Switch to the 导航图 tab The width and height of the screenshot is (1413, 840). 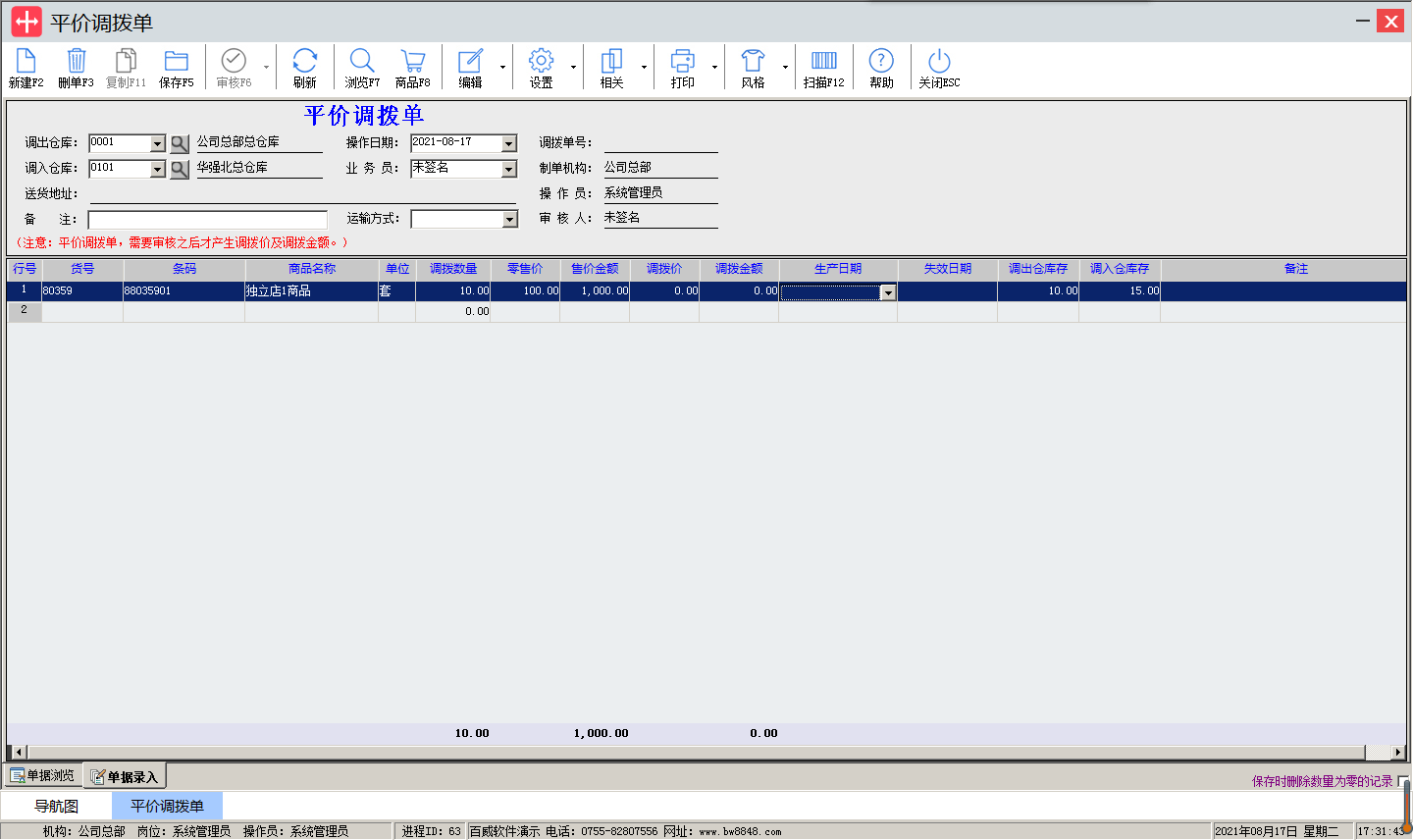56,807
